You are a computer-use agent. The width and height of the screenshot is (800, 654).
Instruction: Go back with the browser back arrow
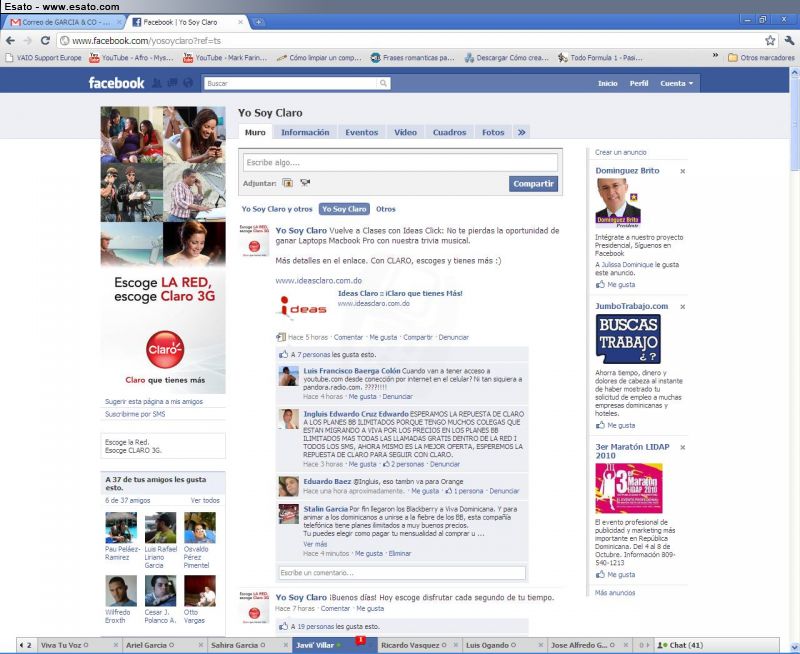pyautogui.click(x=10, y=40)
